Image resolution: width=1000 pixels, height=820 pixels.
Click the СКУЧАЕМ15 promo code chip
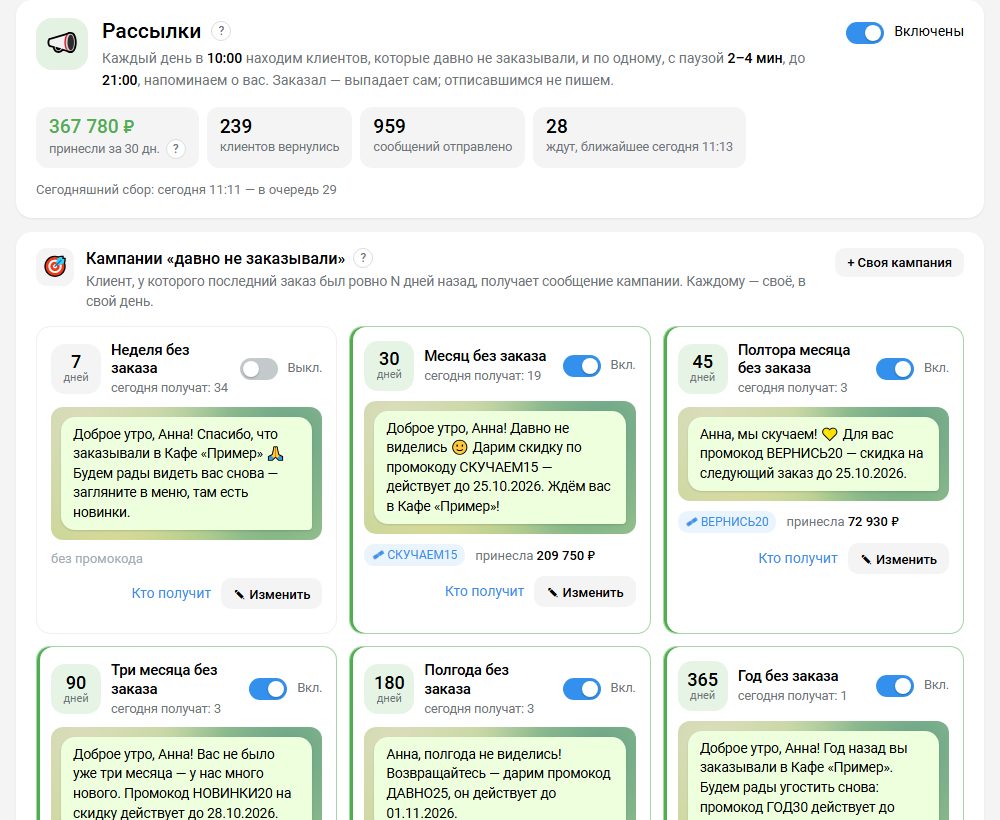click(415, 555)
